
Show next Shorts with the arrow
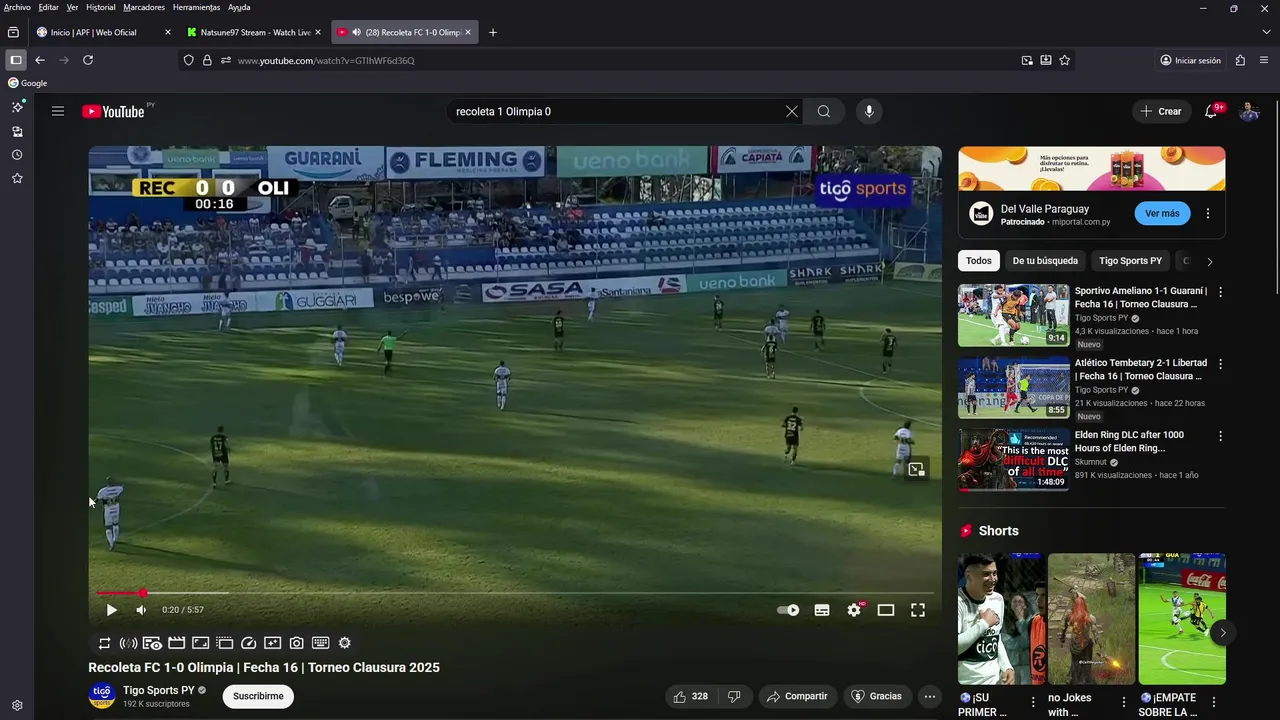[x=1222, y=632]
